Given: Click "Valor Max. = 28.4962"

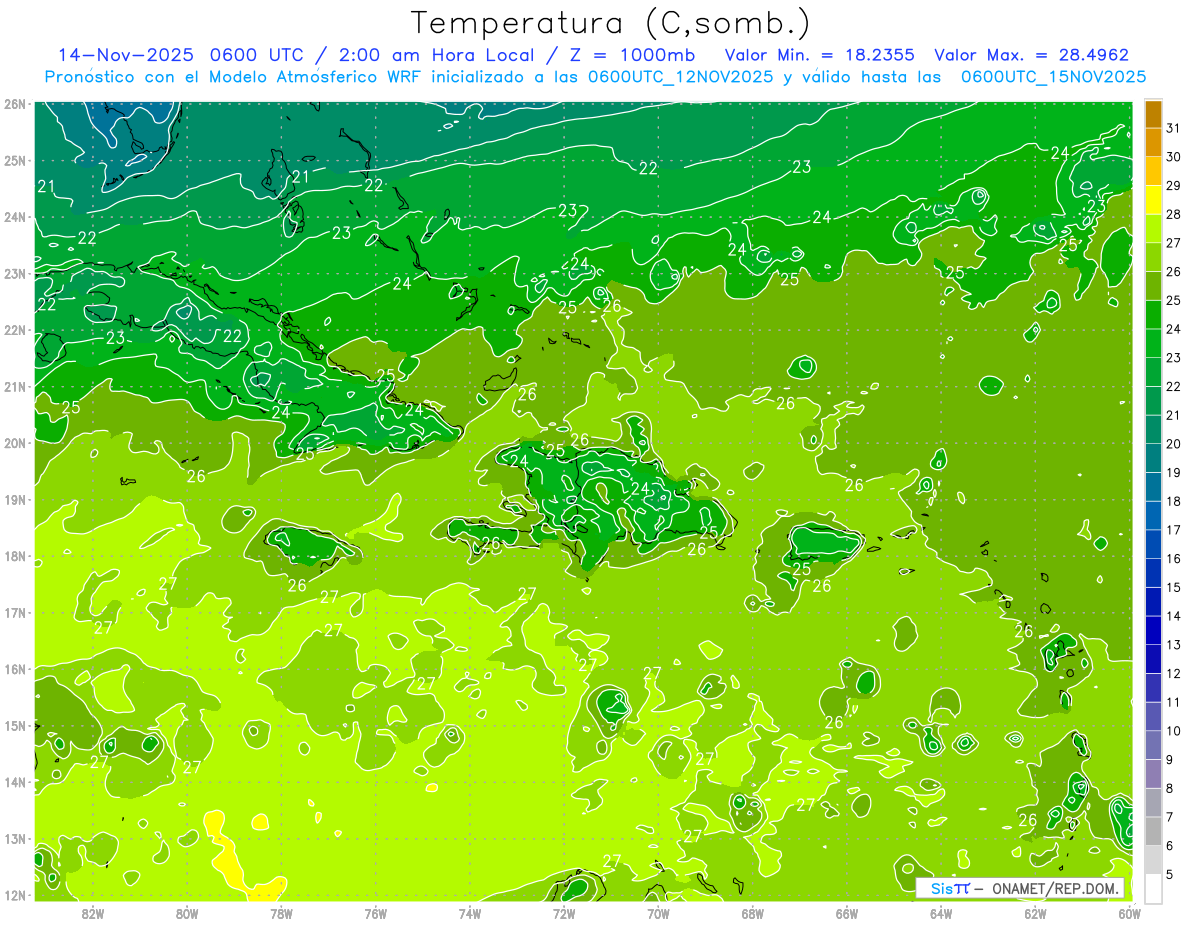Looking at the screenshot, I should click(1032, 55).
